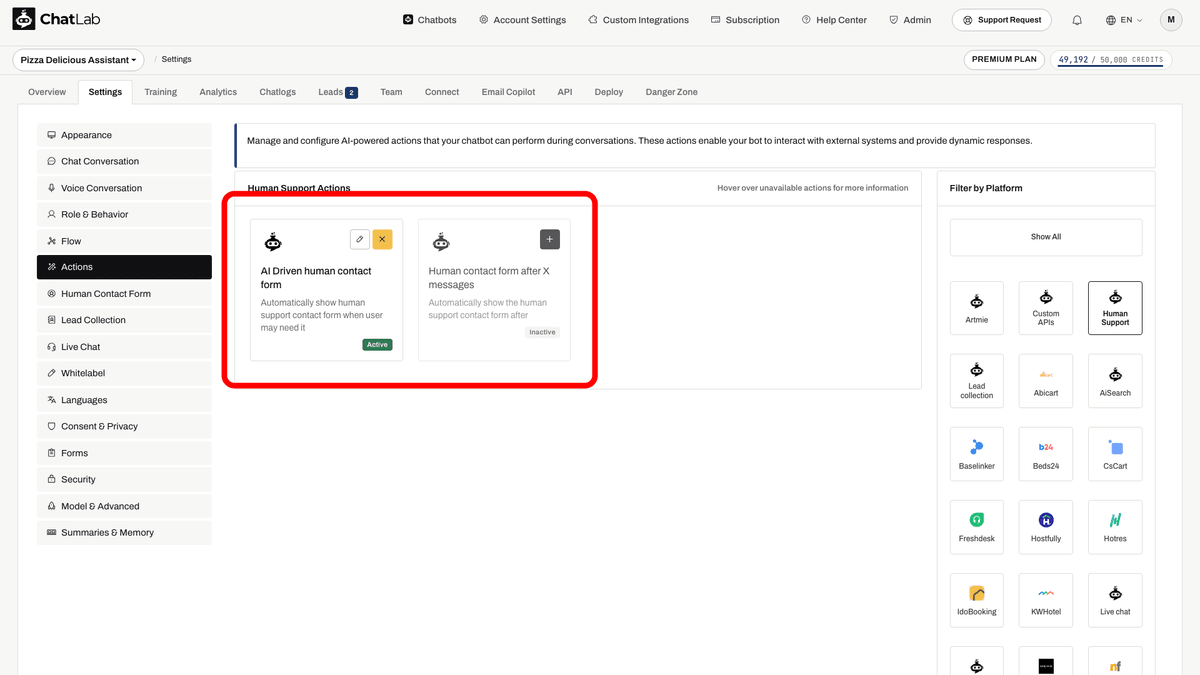Open the M user avatar menu
Viewport: 1200px width, 675px height.
tap(1171, 20)
